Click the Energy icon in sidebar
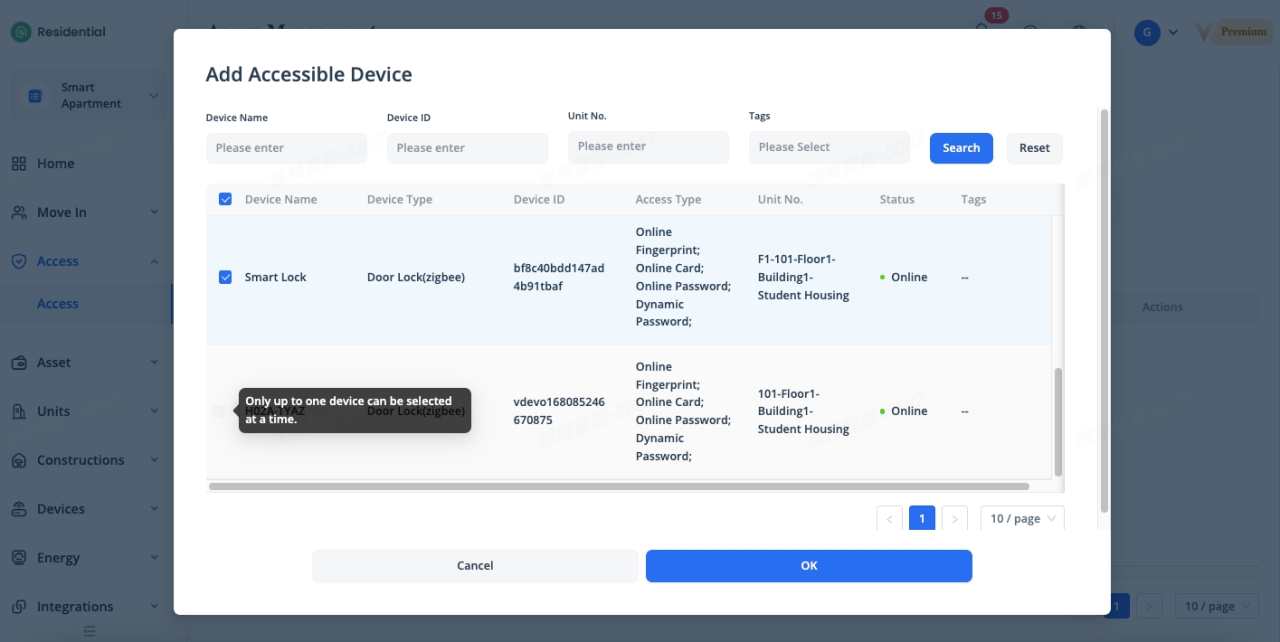1280x642 pixels. click(x=19, y=558)
